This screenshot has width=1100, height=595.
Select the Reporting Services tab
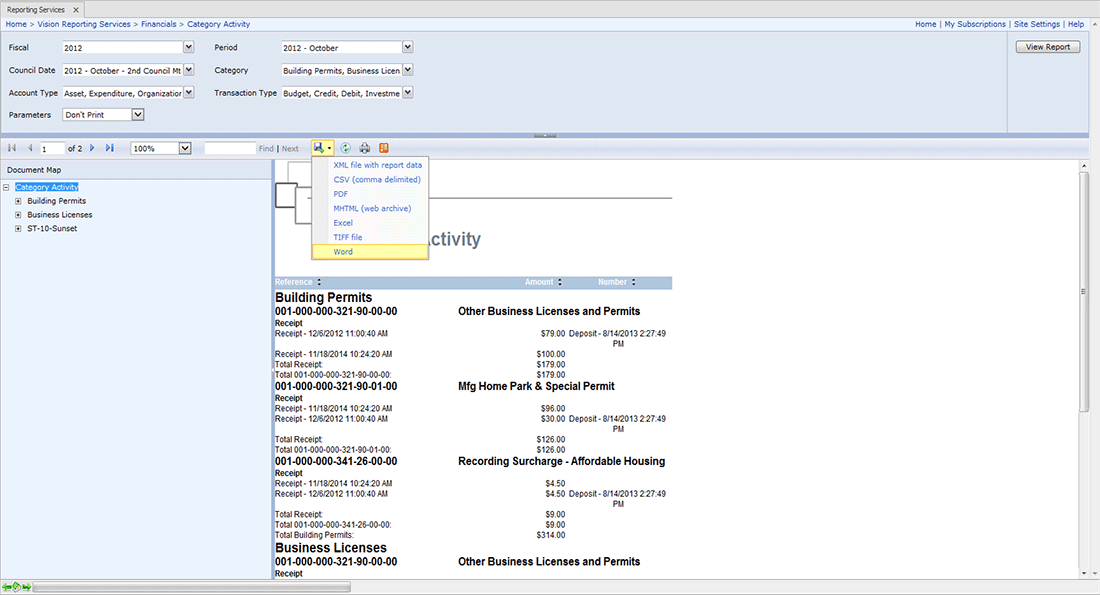tap(36, 10)
